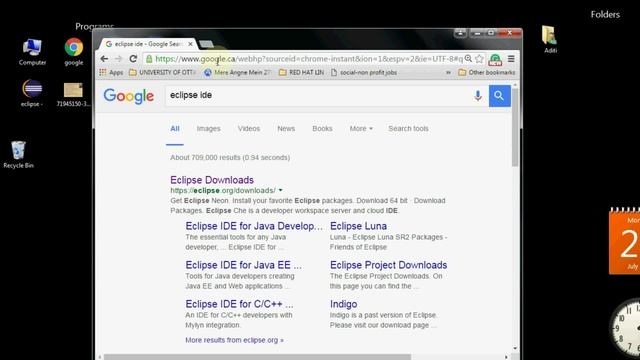Click the clock gadget
The height and width of the screenshot is (360, 640).
pyautogui.click(x=625, y=329)
